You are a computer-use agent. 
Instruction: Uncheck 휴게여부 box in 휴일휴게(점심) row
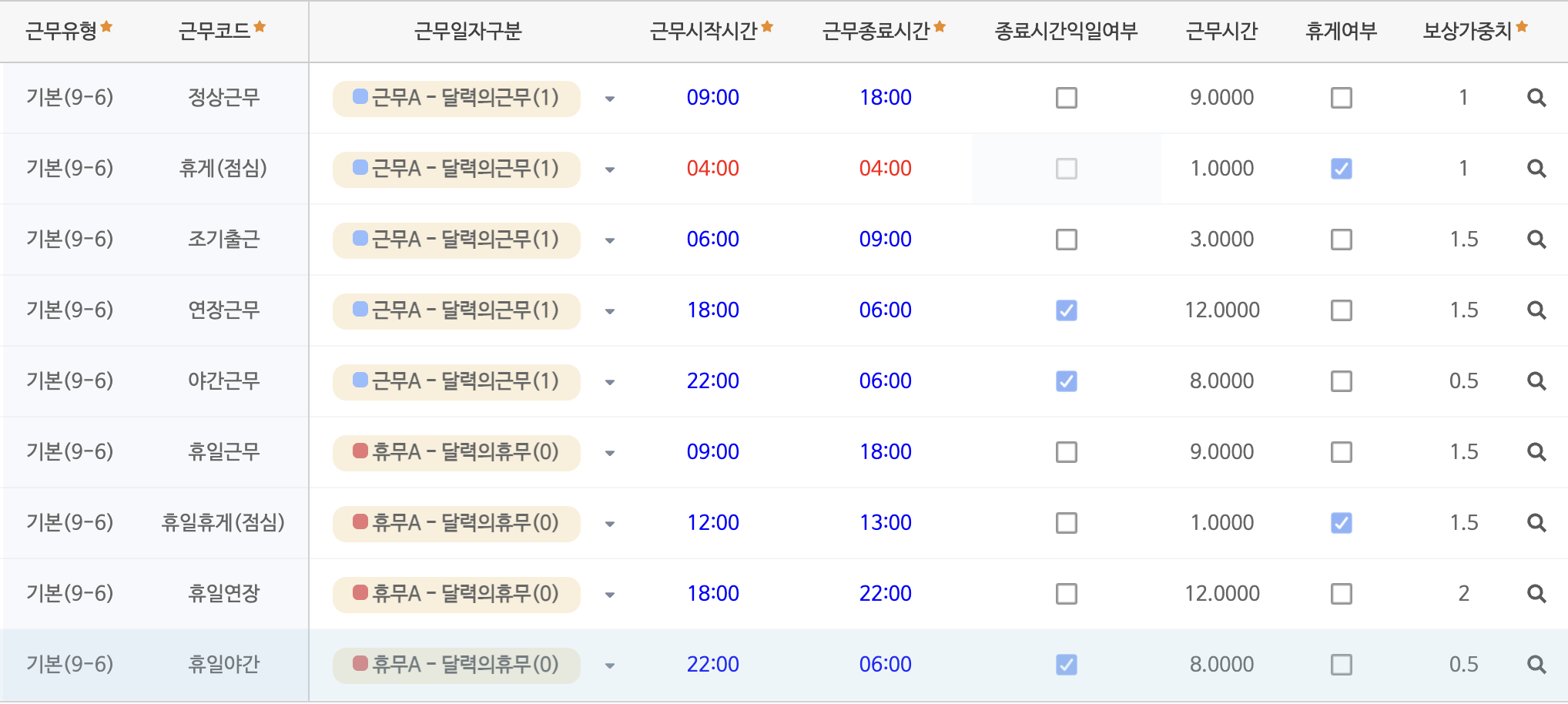pos(1342,523)
